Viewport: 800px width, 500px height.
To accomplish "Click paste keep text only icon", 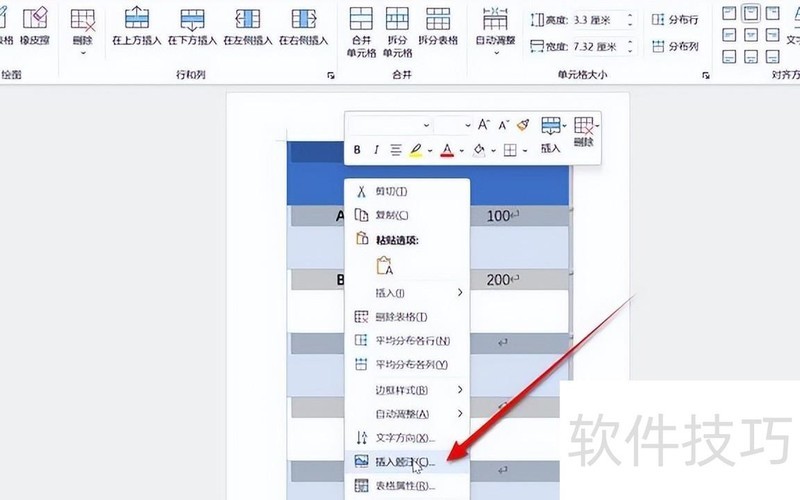I will pyautogui.click(x=385, y=266).
